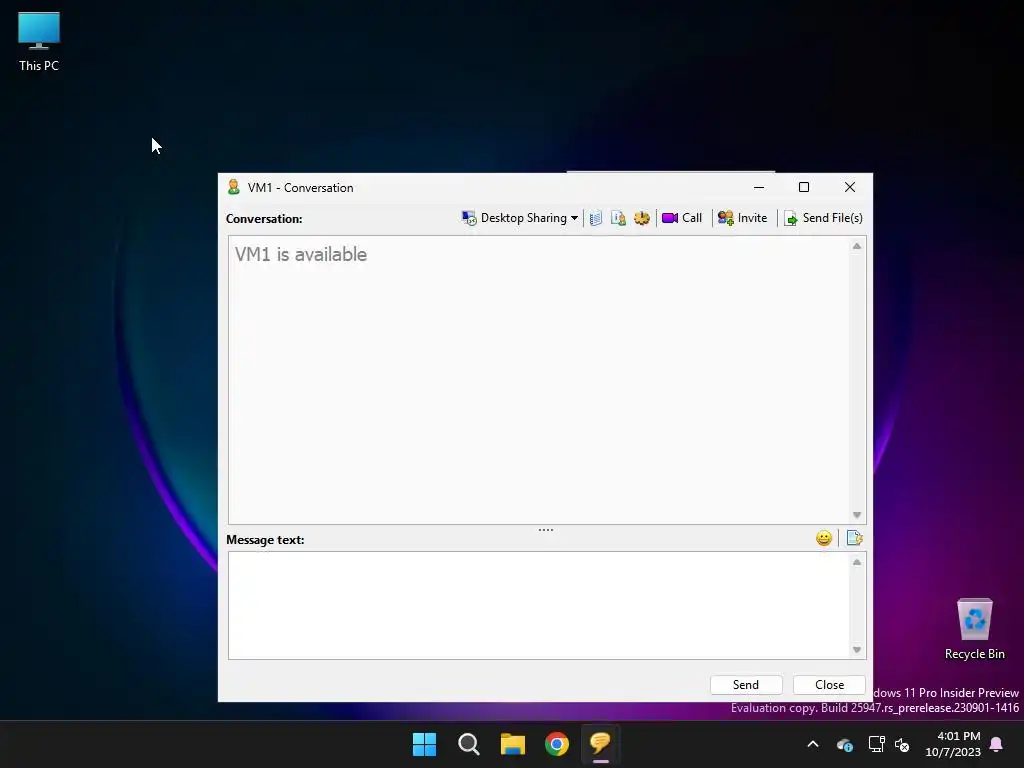
Task: Click inside the Message text box
Action: tap(539, 605)
